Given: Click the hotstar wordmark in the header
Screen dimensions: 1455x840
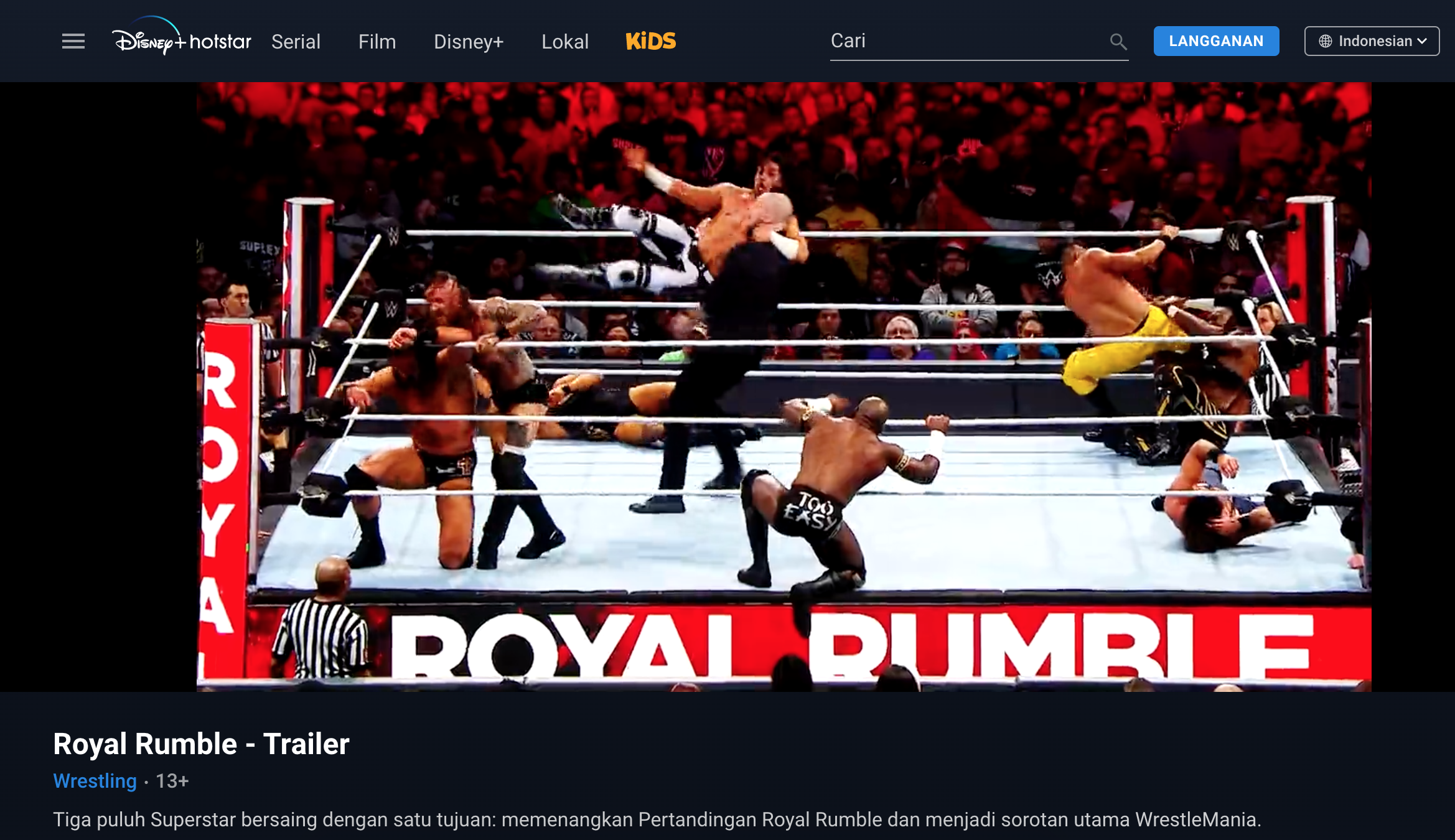Looking at the screenshot, I should click(220, 42).
